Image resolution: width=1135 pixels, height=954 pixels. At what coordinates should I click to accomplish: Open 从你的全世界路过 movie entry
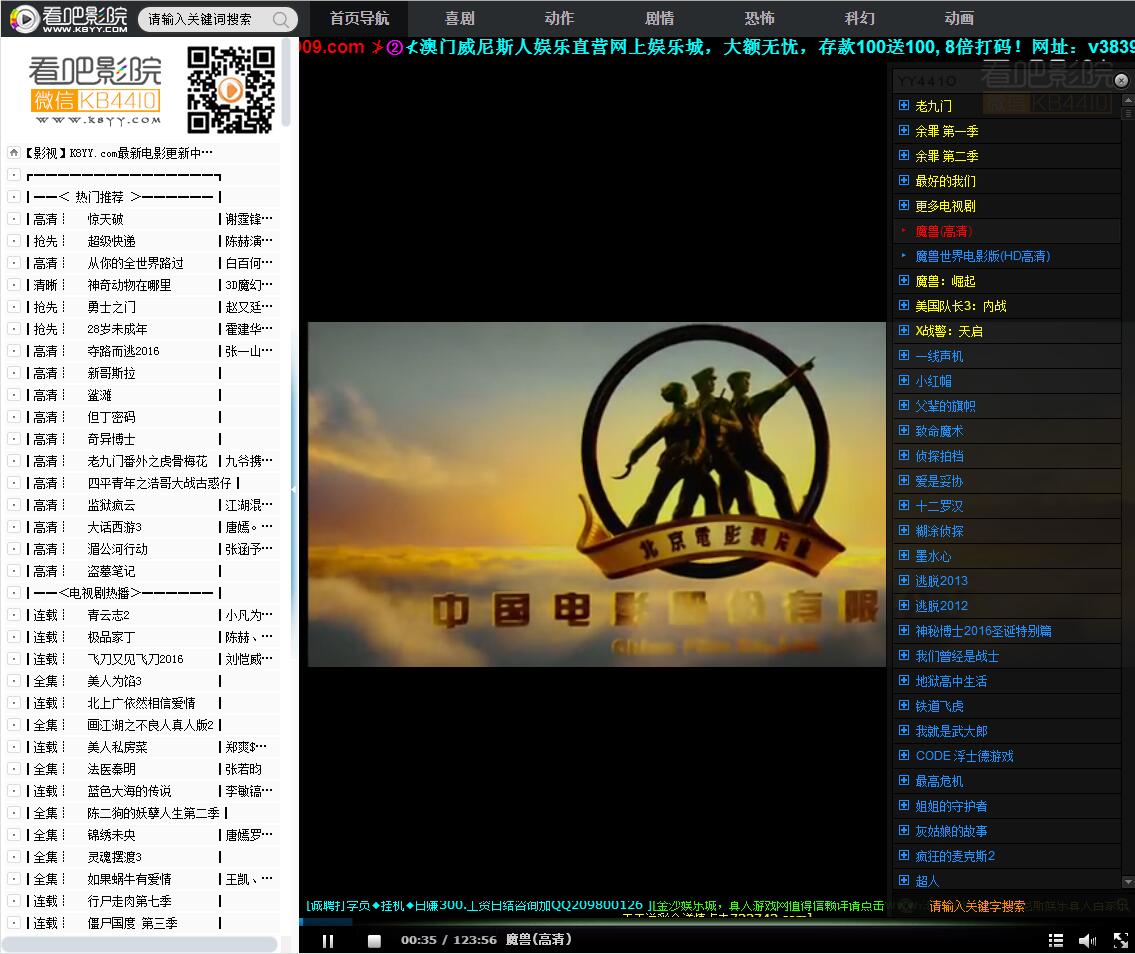[135, 263]
